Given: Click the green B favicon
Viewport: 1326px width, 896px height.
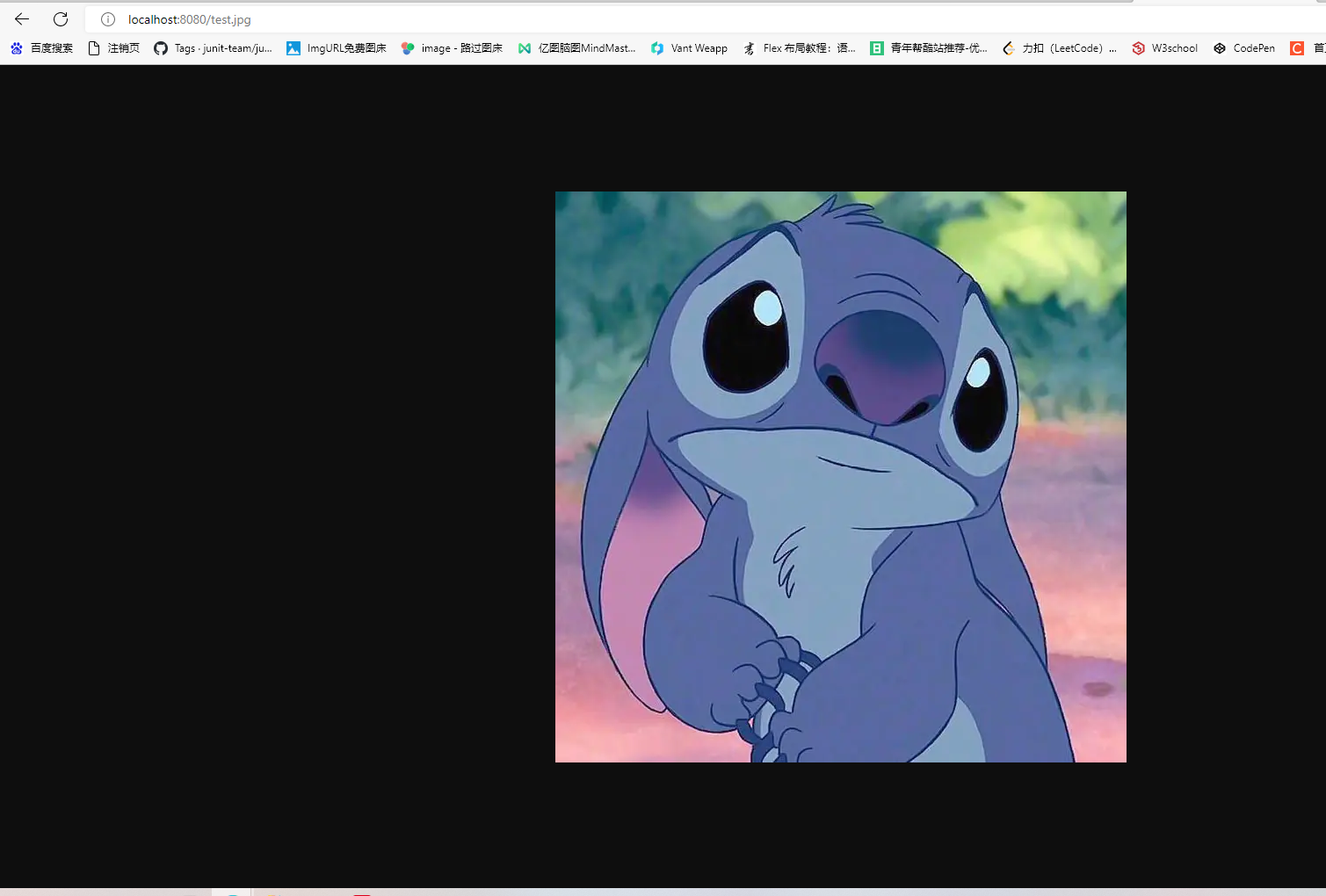Looking at the screenshot, I should [877, 48].
